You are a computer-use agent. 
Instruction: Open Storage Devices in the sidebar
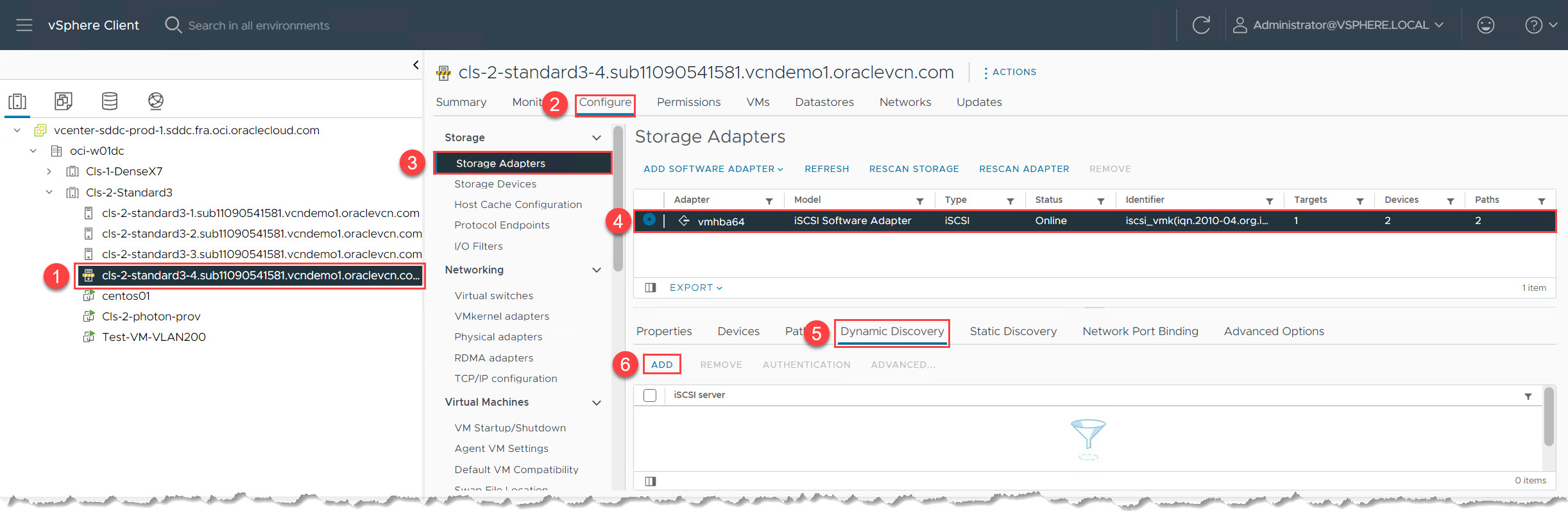click(495, 184)
